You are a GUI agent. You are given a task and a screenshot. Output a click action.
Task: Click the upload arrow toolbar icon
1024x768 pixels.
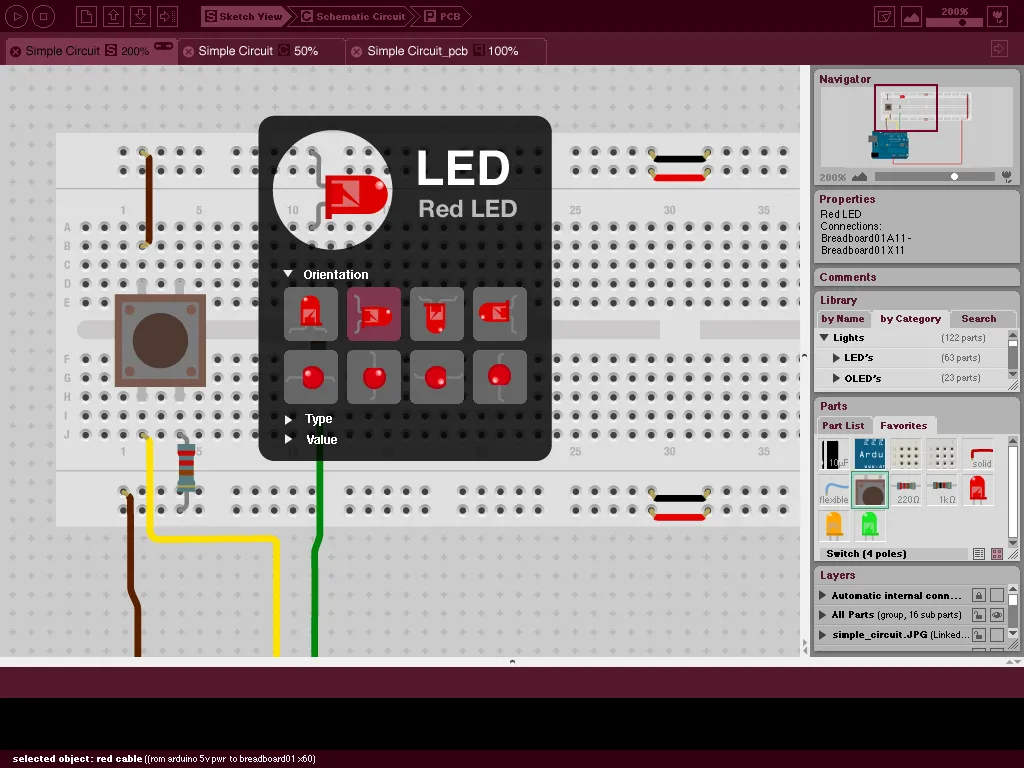[113, 16]
